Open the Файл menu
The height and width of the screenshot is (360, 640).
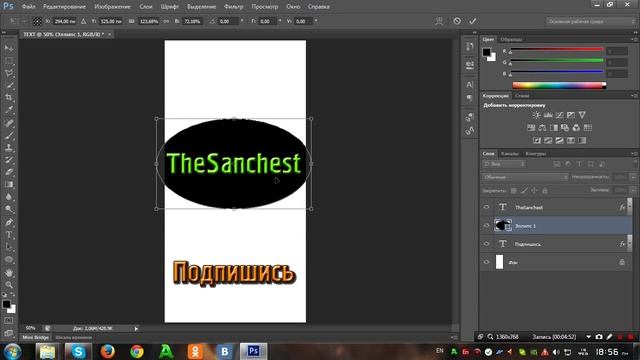point(28,7)
